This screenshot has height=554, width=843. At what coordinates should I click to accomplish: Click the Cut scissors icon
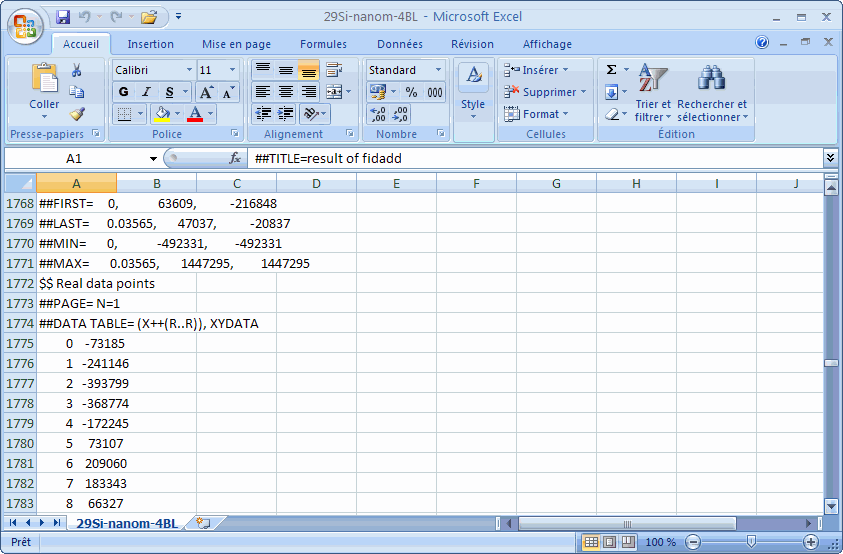pos(77,70)
